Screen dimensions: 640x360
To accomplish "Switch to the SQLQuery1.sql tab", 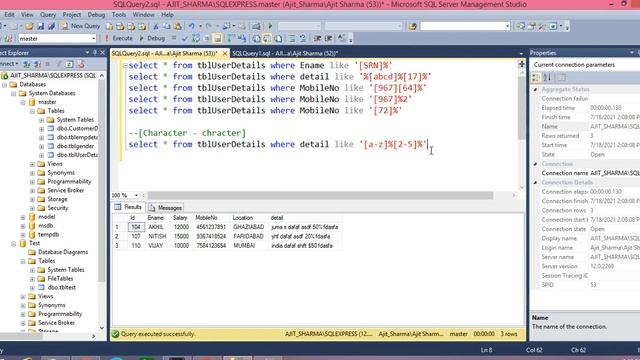I will coord(285,53).
